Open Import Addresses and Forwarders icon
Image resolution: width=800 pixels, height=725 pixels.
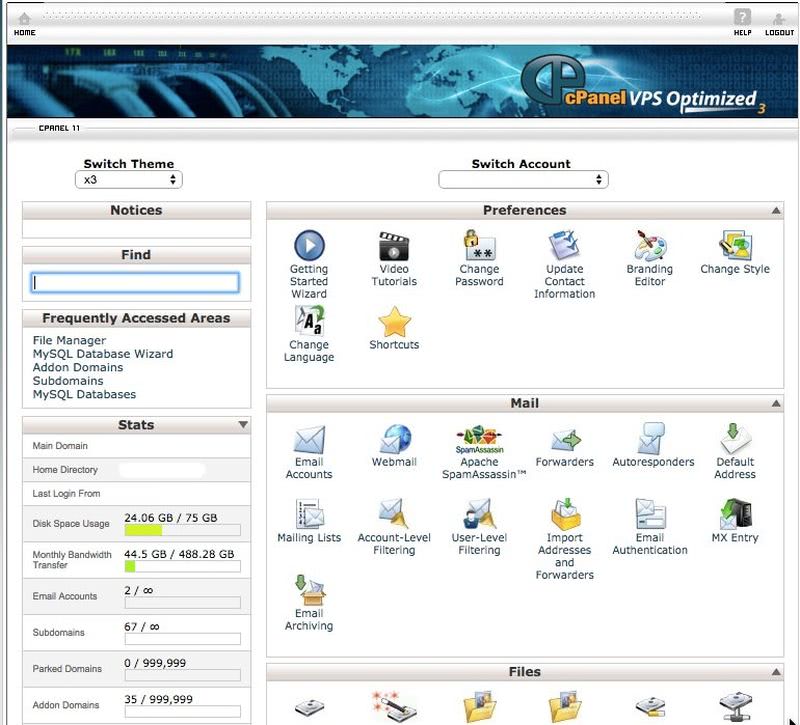(x=565, y=514)
